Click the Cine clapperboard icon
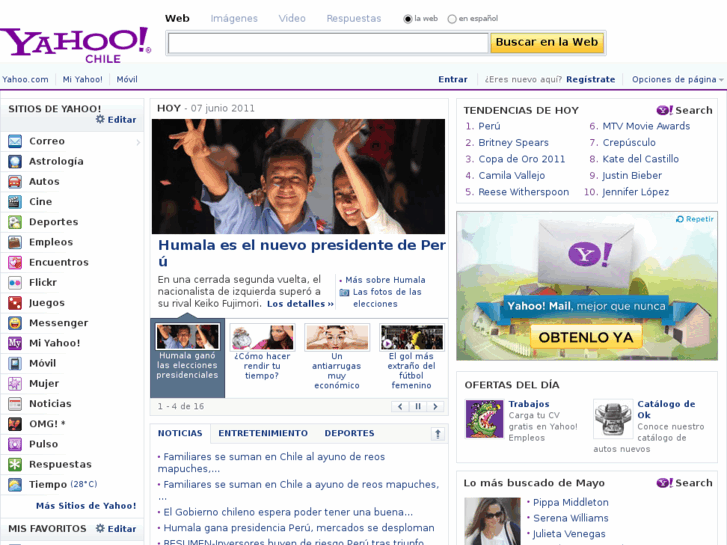 [x=15, y=202]
